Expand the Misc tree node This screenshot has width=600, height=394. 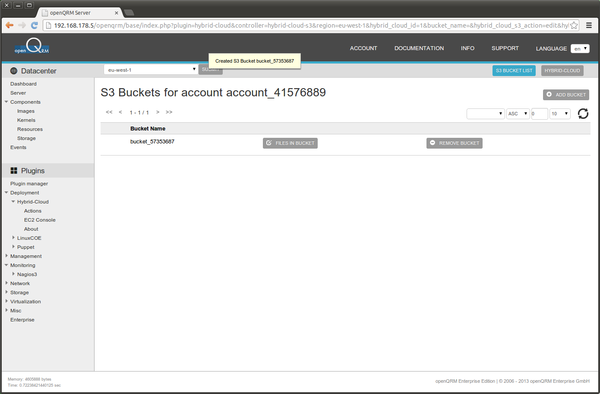pyautogui.click(x=6, y=311)
